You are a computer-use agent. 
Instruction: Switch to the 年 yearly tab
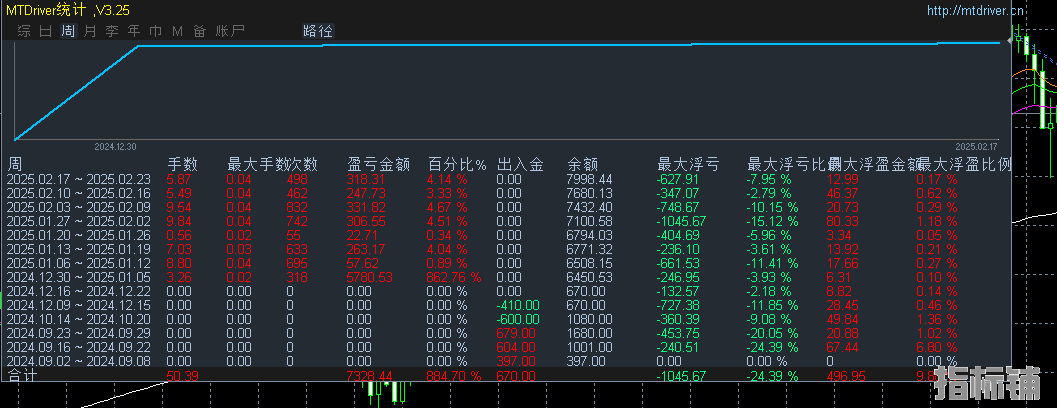(x=134, y=31)
